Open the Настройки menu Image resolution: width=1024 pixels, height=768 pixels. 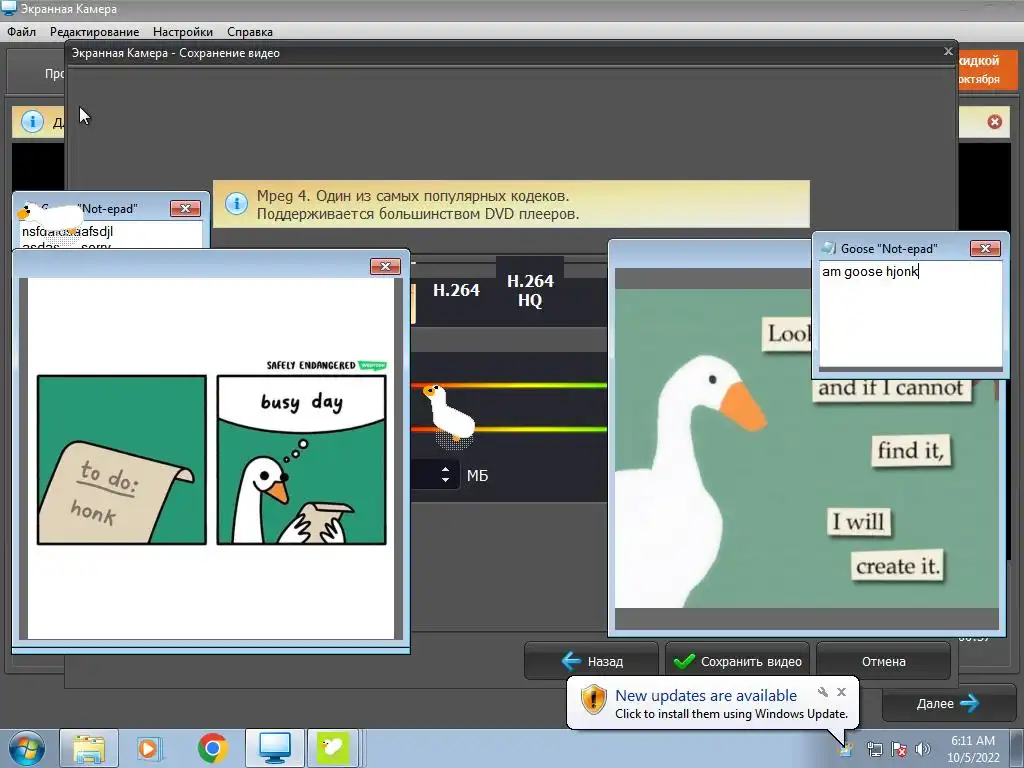click(x=183, y=31)
